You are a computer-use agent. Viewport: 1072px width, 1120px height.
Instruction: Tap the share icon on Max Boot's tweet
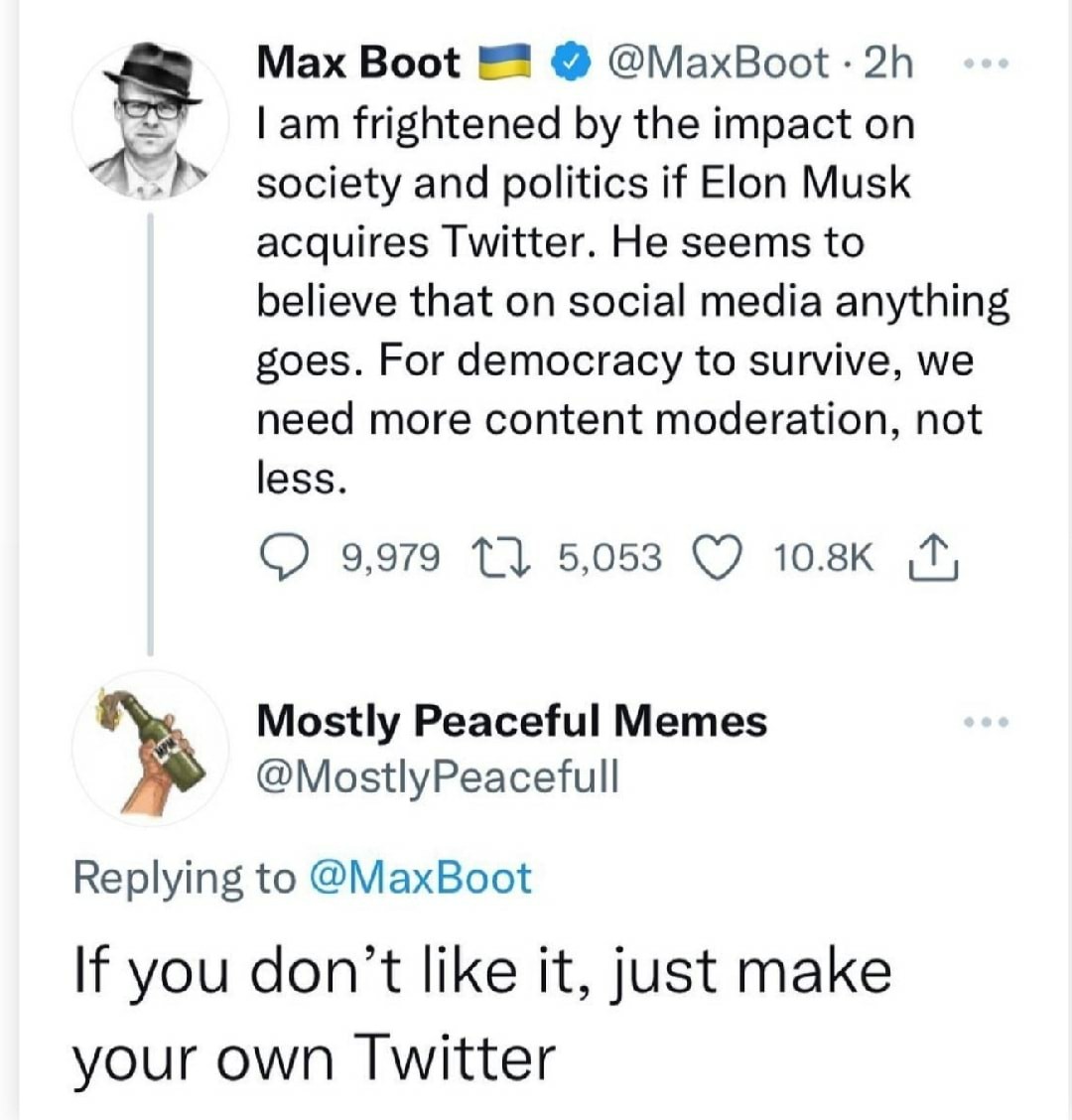click(x=933, y=558)
